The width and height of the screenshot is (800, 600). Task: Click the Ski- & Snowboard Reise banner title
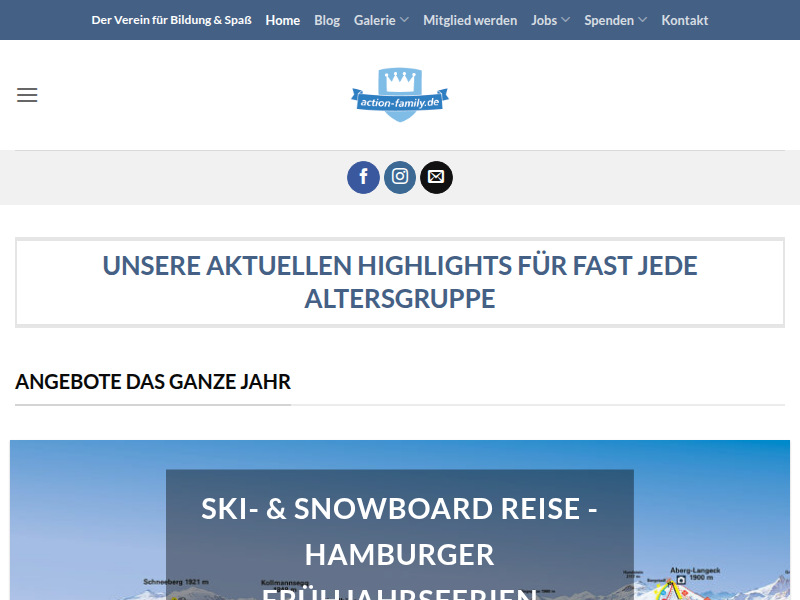pos(400,530)
